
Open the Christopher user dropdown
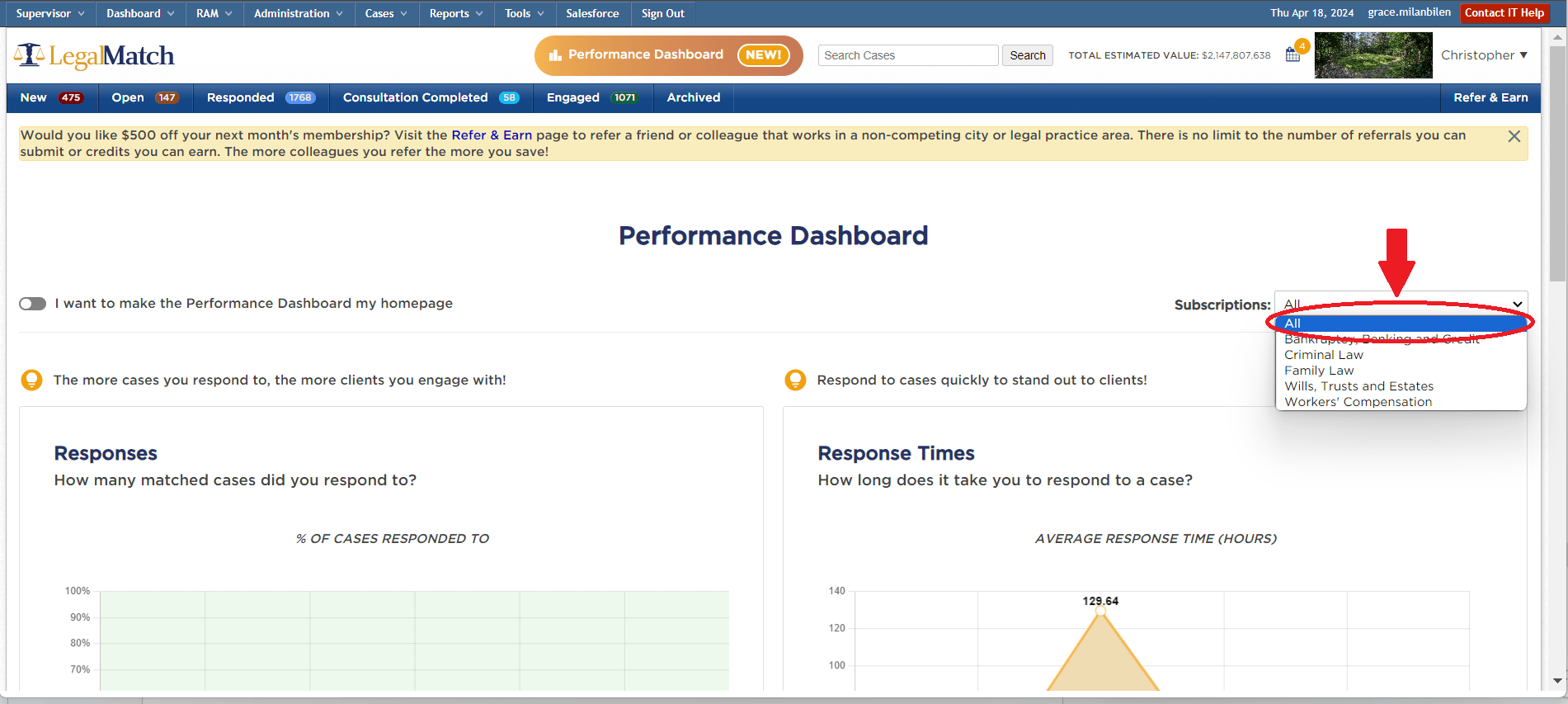click(1483, 55)
